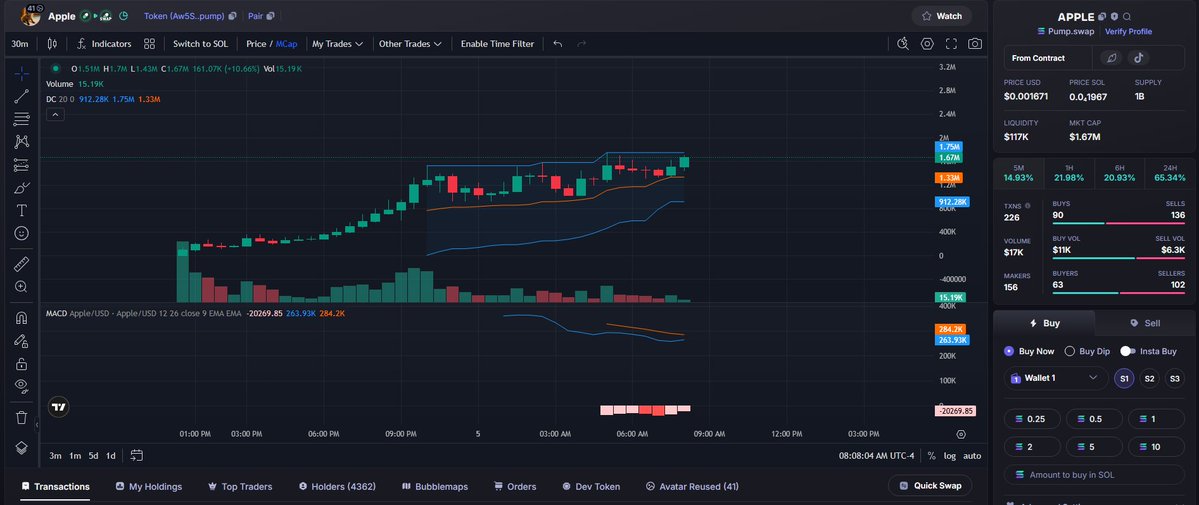Collapse the drawing toolbar side arrow
This screenshot has width=1199, height=505.
(37, 425)
